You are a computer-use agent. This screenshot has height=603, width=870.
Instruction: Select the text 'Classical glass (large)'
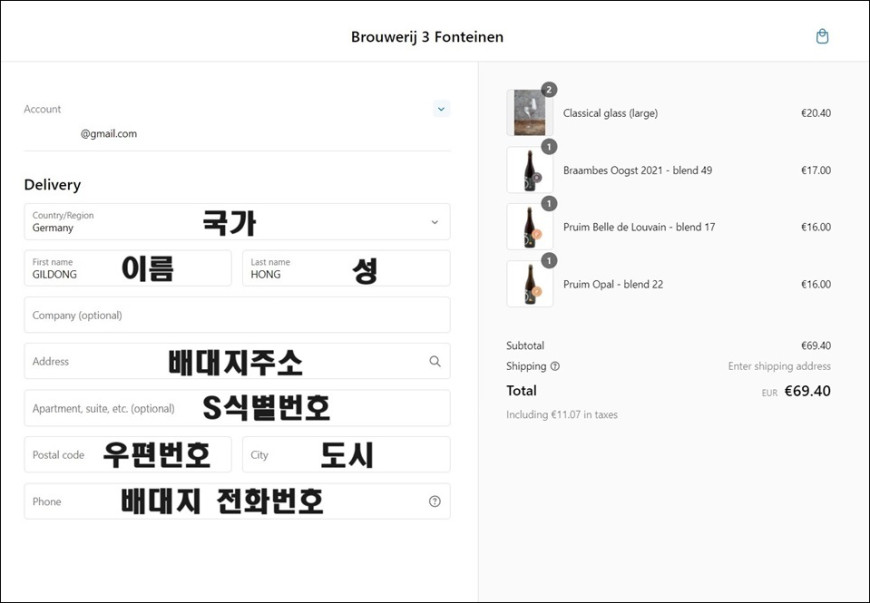click(x=610, y=113)
